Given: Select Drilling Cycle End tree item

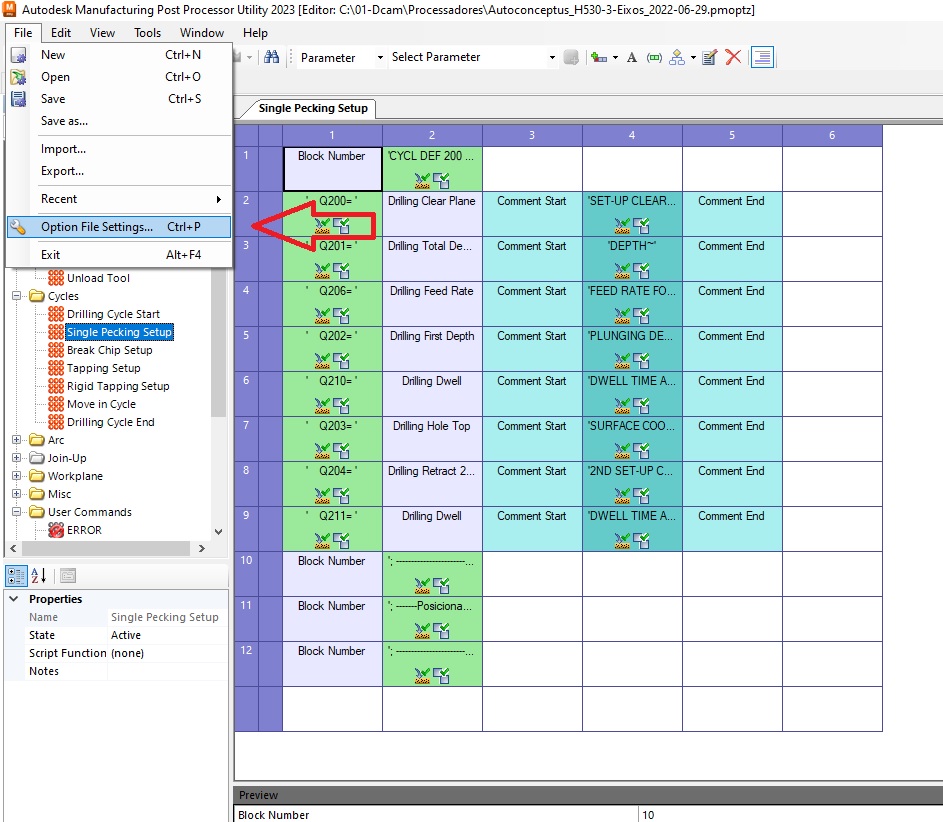Looking at the screenshot, I should click(111, 422).
